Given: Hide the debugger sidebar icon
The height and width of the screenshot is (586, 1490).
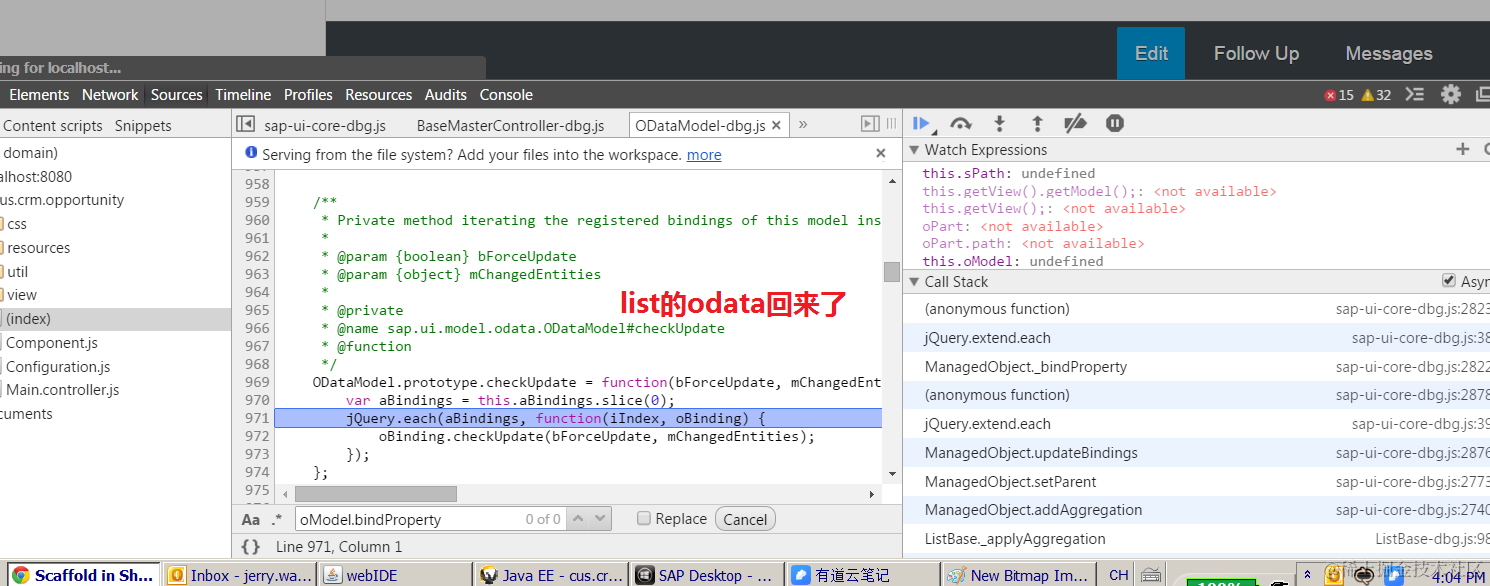Looking at the screenshot, I should [870, 124].
